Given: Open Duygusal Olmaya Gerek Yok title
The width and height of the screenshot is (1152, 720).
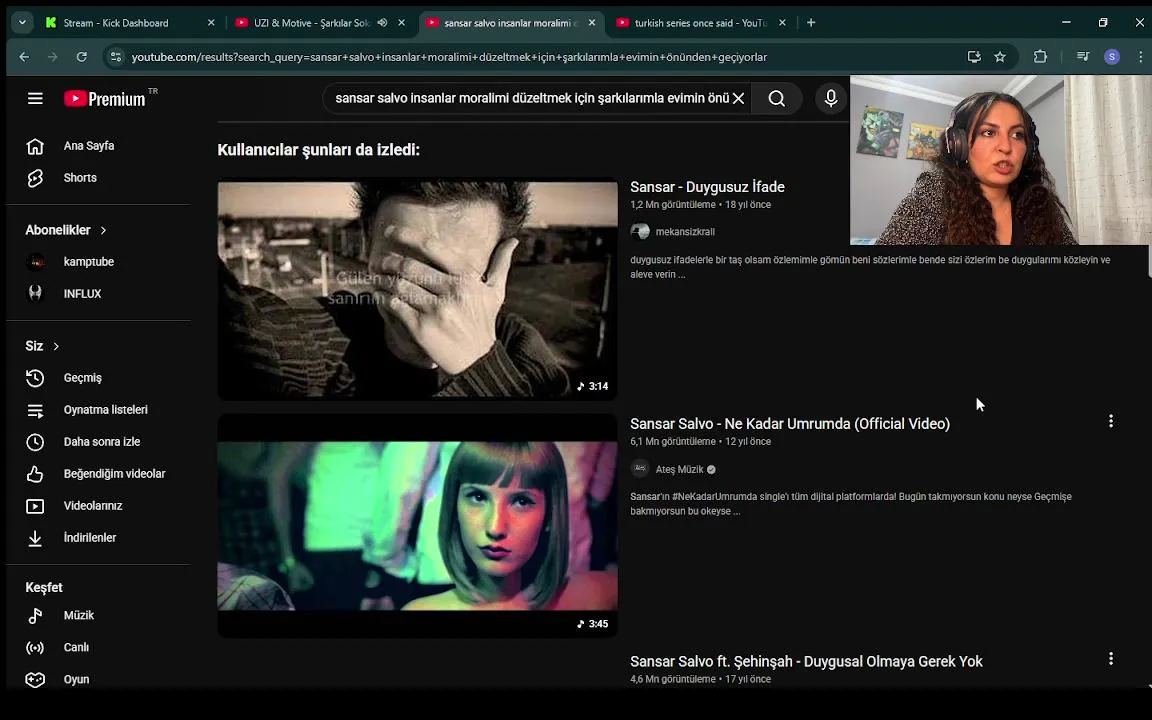Looking at the screenshot, I should pyautogui.click(x=806, y=661).
